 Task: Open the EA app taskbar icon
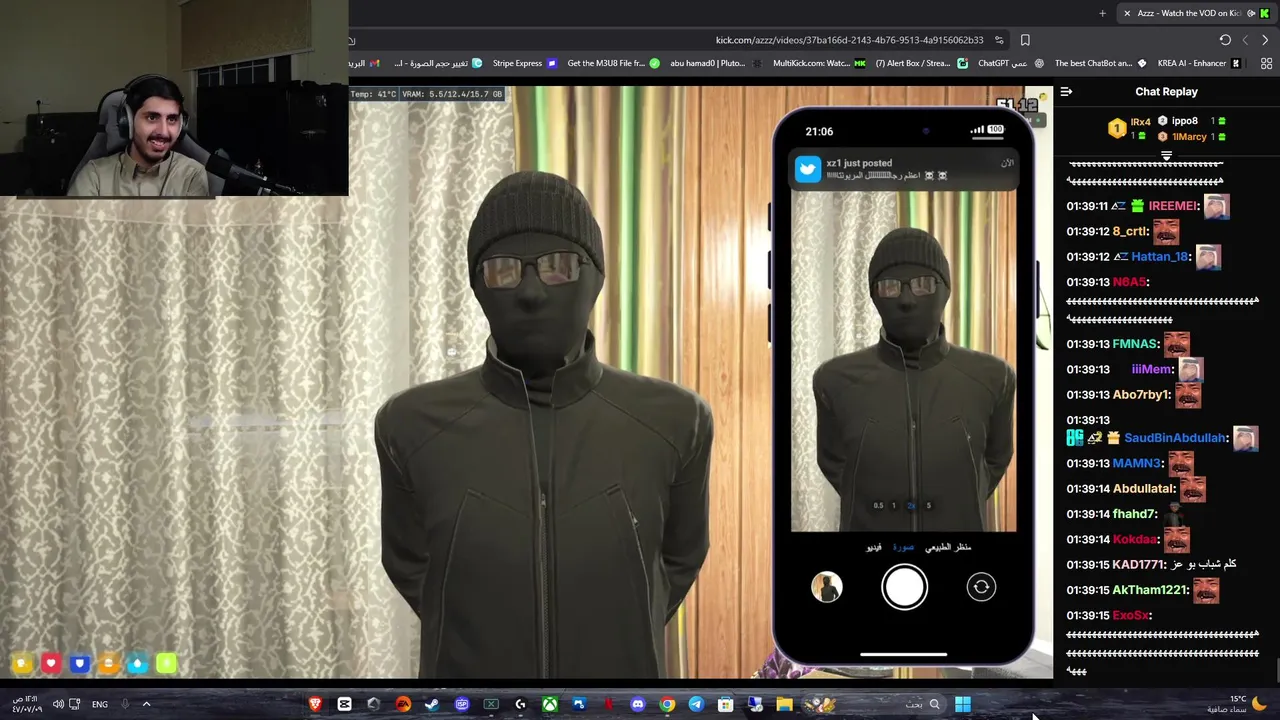403,704
